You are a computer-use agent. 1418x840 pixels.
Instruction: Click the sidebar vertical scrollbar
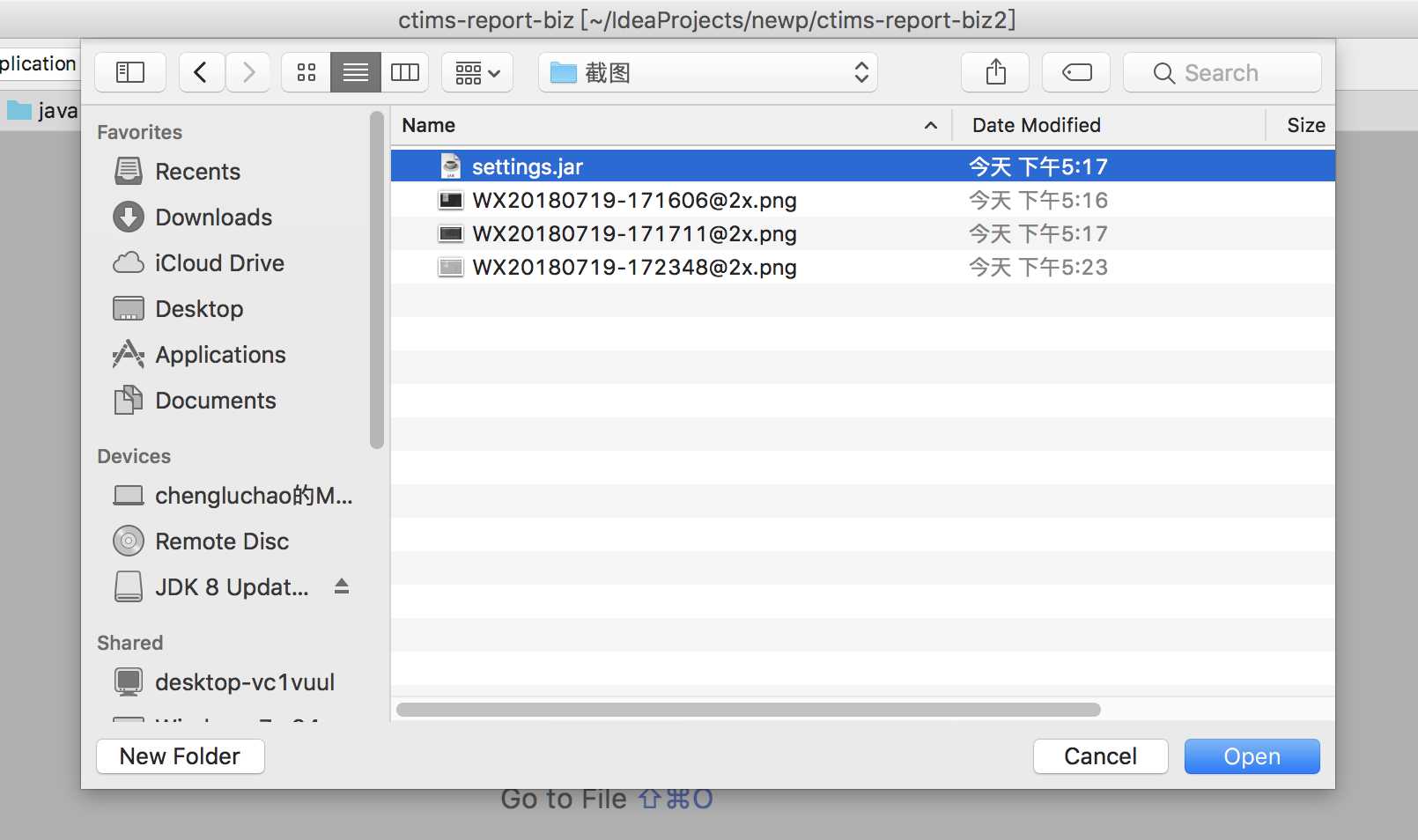(x=377, y=280)
